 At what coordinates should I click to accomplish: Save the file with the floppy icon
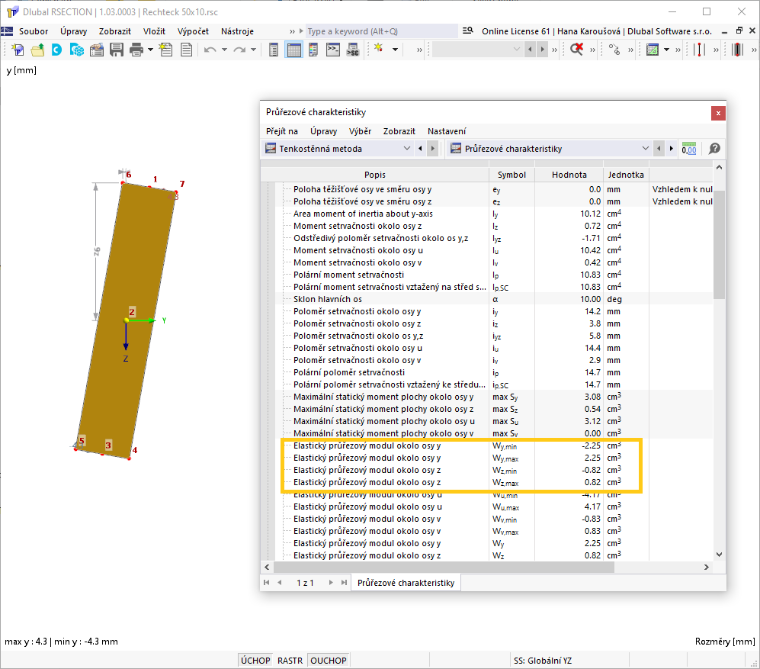click(116, 49)
